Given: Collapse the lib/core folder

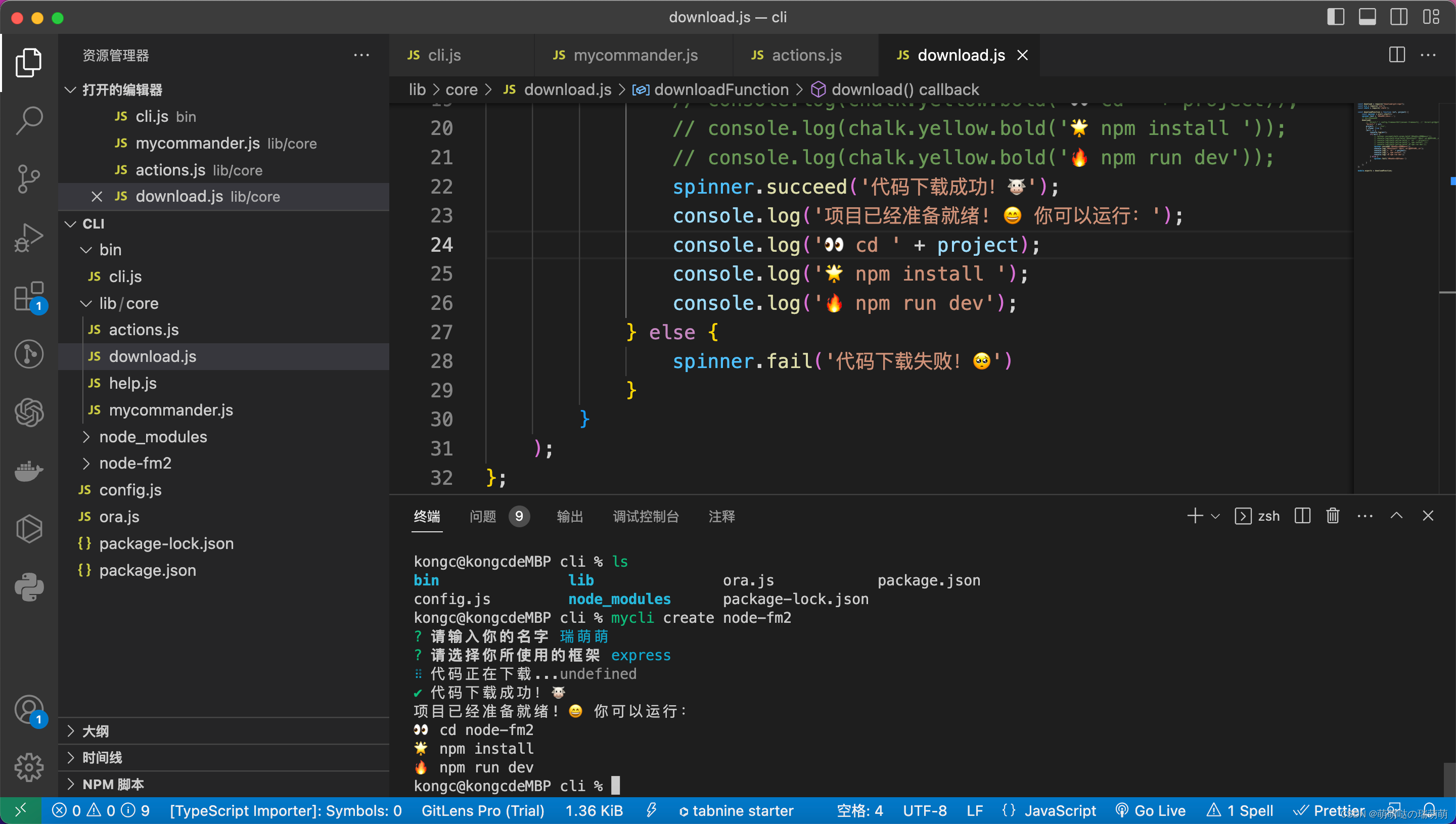Looking at the screenshot, I should [223, 303].
